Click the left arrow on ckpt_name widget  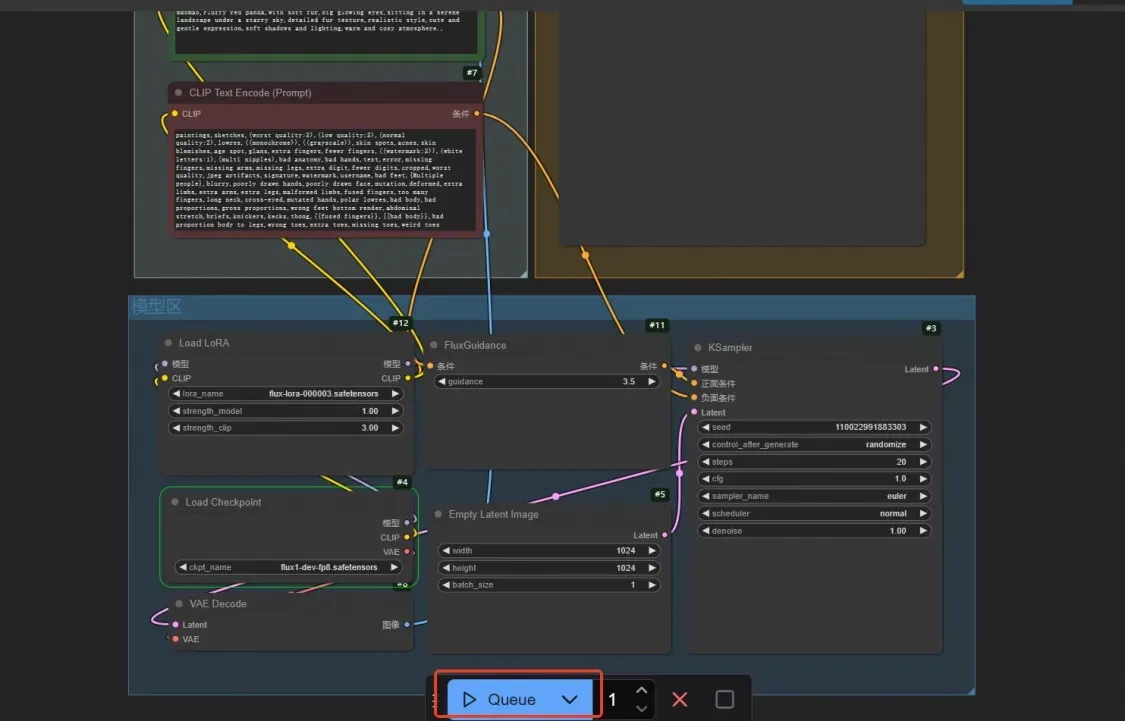click(x=182, y=567)
